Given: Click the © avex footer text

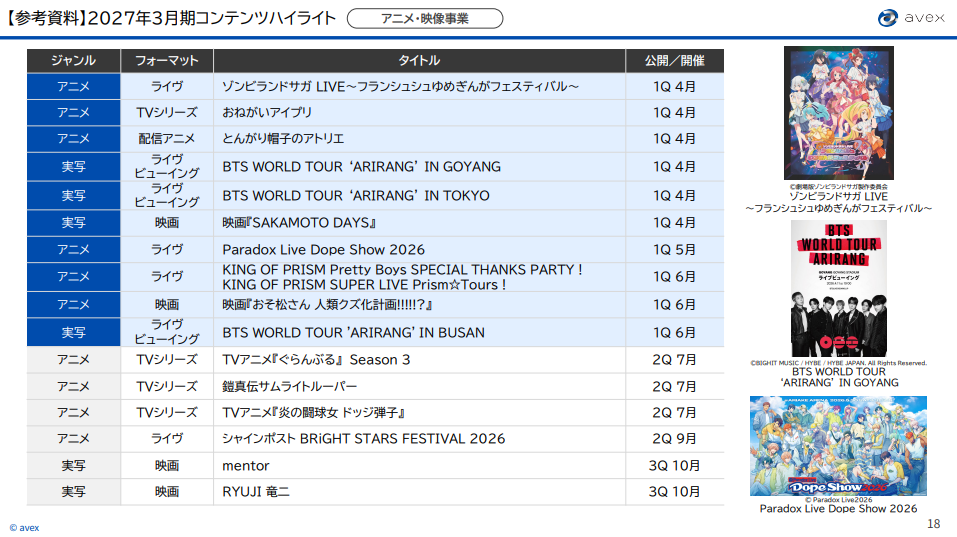Looking at the screenshot, I should (x=24, y=528).
